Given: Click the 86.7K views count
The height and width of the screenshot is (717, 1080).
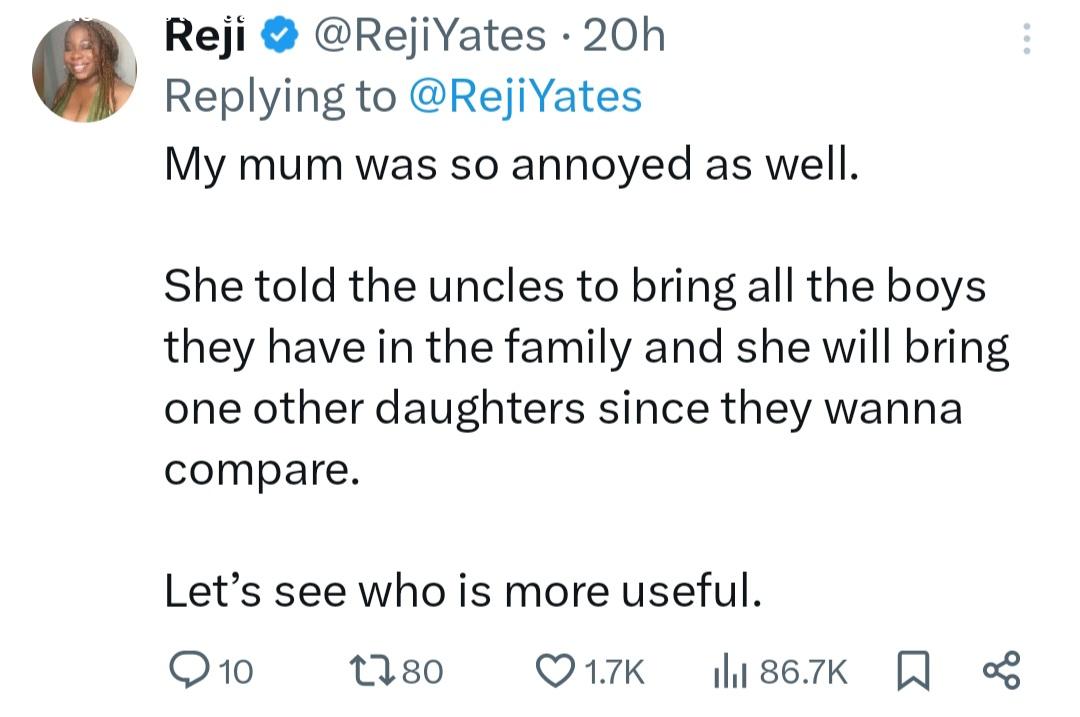Looking at the screenshot, I should (x=803, y=671).
